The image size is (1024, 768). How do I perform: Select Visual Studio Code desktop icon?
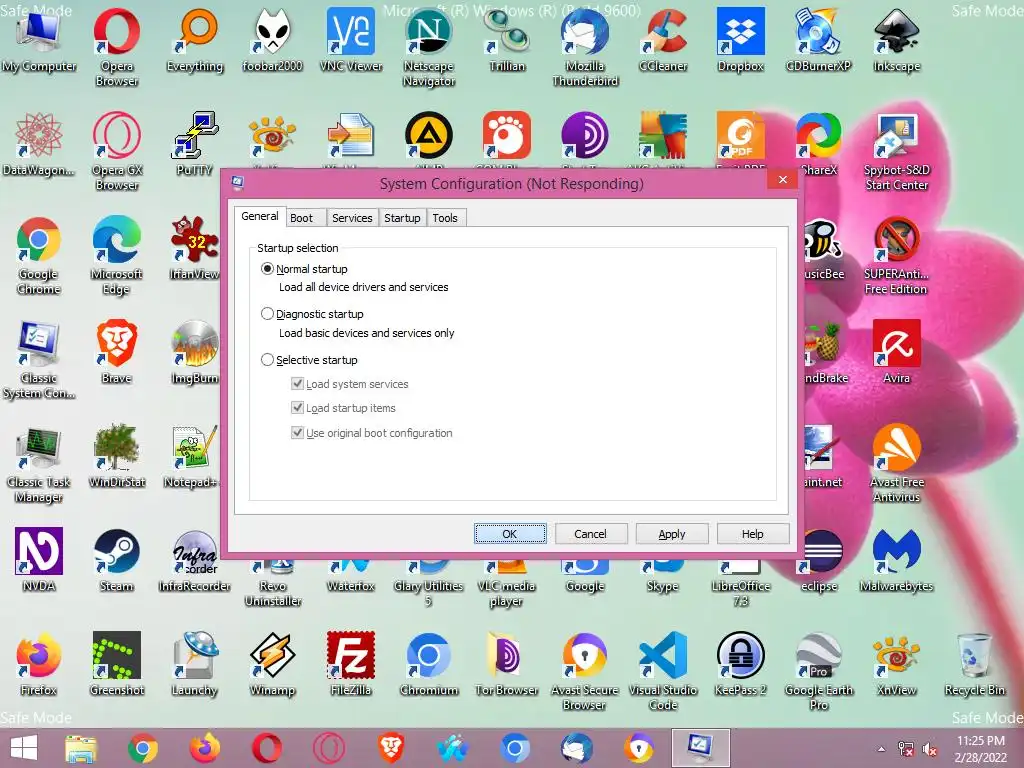pos(663,671)
